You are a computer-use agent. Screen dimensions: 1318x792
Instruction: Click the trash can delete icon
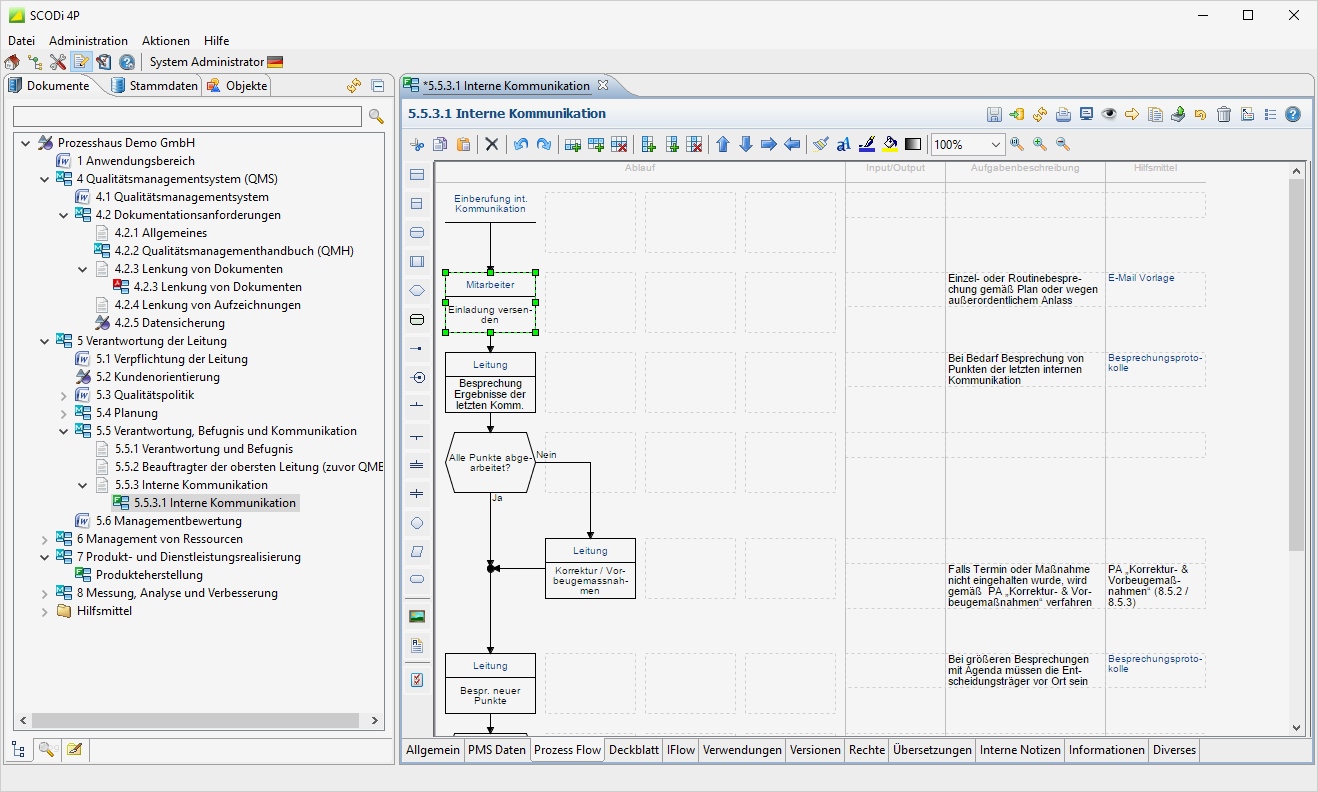(x=1224, y=114)
